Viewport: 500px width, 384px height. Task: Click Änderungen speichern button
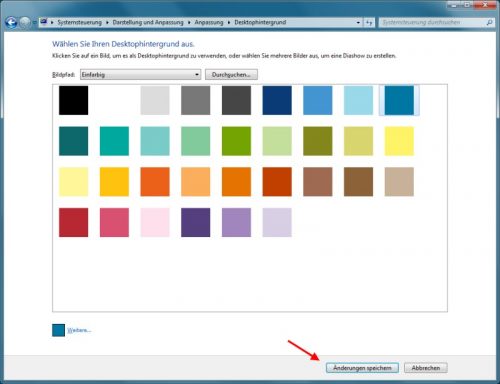point(362,368)
